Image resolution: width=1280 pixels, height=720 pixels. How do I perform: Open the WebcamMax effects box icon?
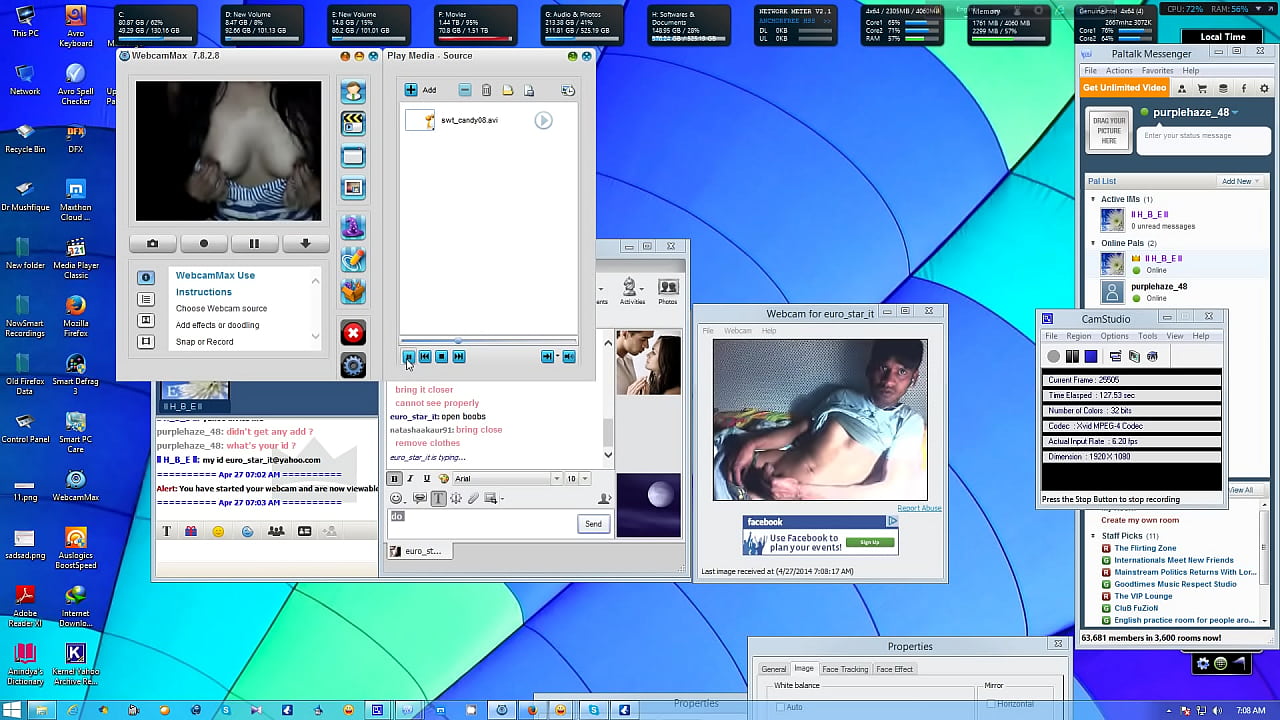353,292
